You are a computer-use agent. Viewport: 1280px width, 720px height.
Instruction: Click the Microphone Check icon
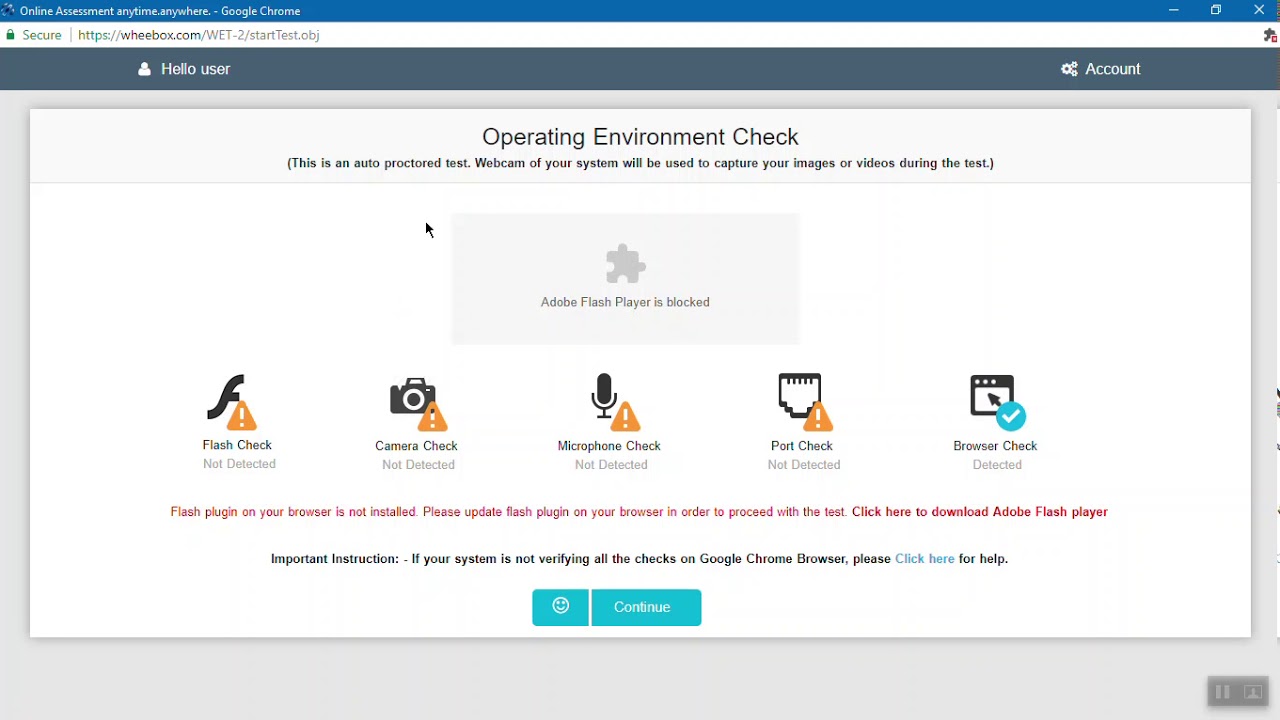tap(614, 402)
